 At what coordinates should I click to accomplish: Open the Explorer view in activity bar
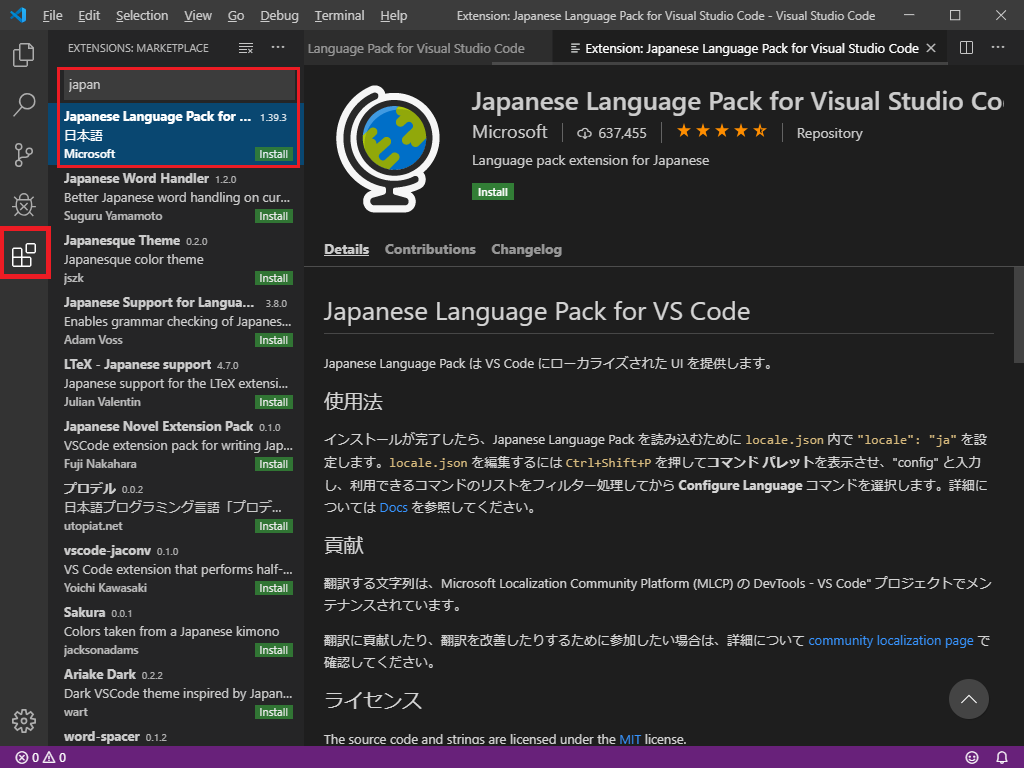(x=24, y=55)
